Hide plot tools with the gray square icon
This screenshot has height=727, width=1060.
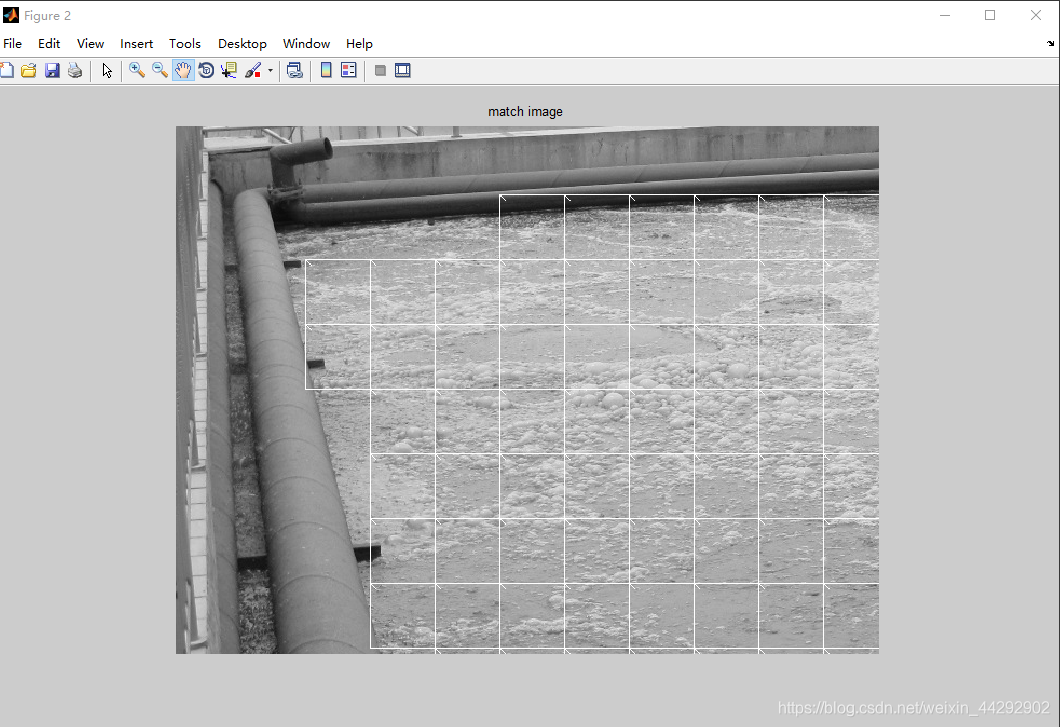click(x=380, y=70)
